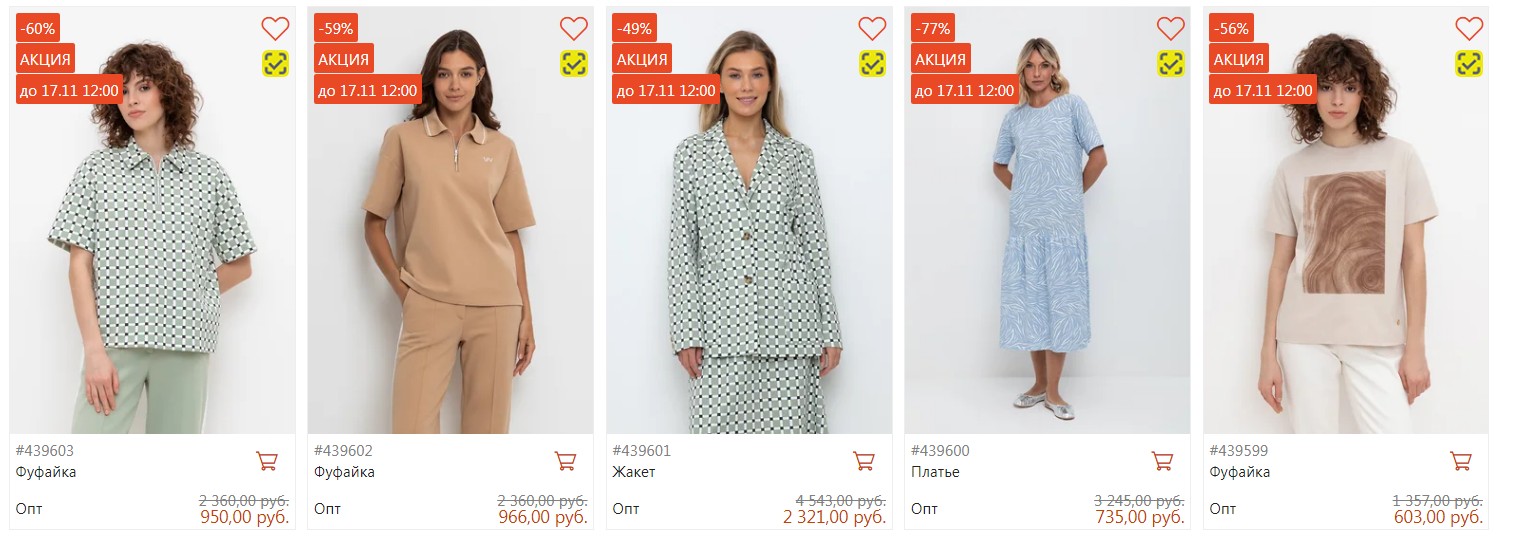The height and width of the screenshot is (538, 1514).
Task: Click the АКЦИЯ label on product #439599
Action: [1239, 59]
